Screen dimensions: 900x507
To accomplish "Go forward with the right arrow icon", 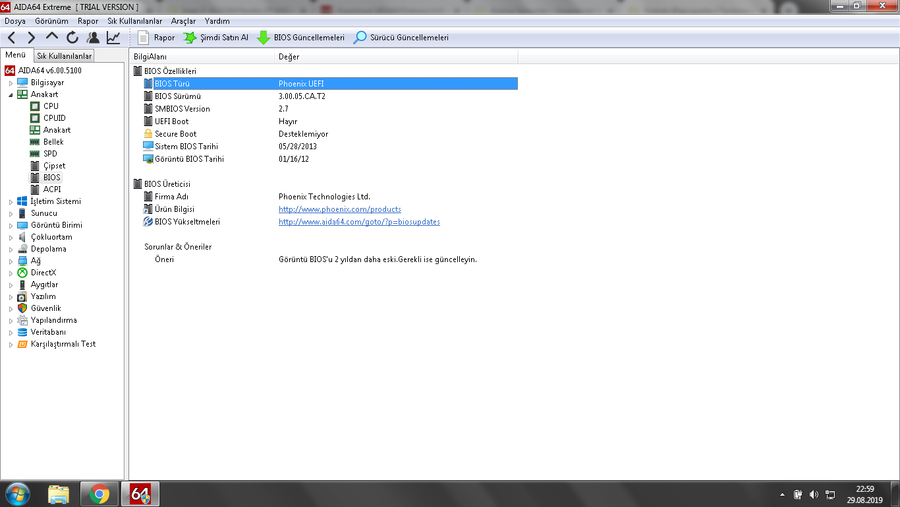I will [x=31, y=38].
